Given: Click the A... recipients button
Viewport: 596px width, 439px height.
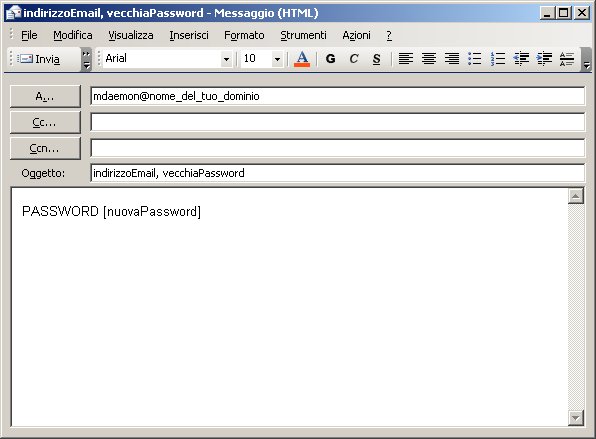Looking at the screenshot, I should [x=45, y=97].
